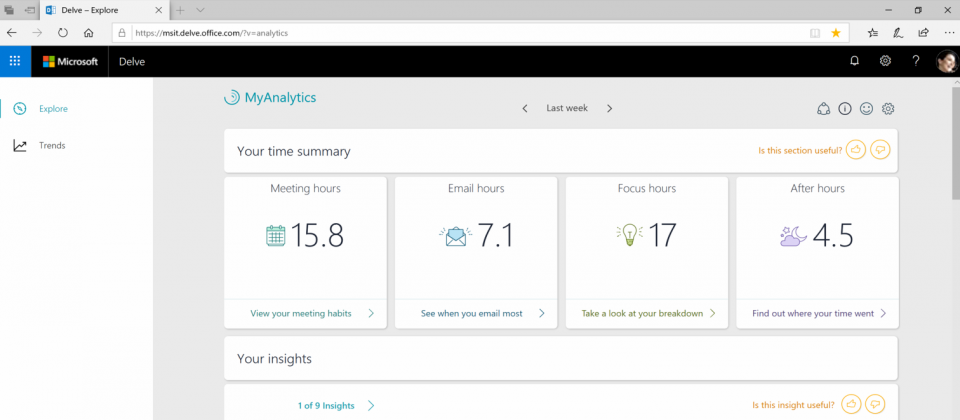Open the Office app launcher waffle

point(15,61)
